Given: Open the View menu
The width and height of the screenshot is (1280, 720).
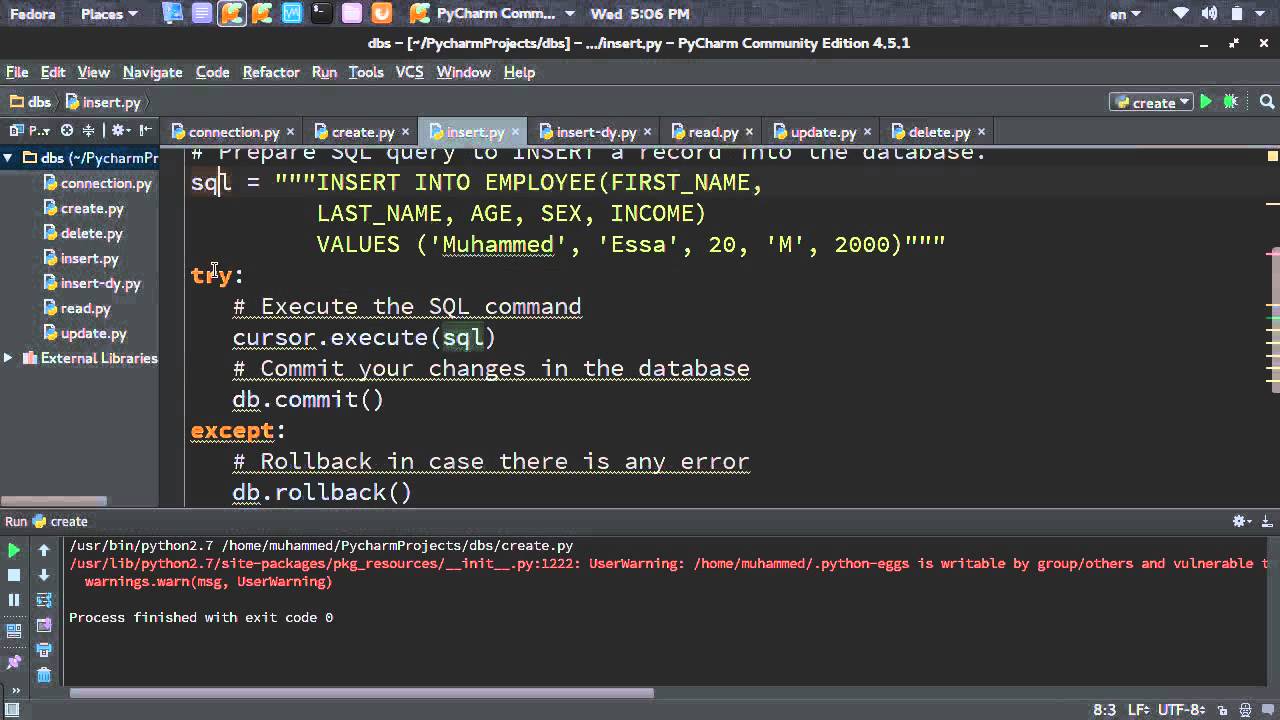Looking at the screenshot, I should [94, 72].
